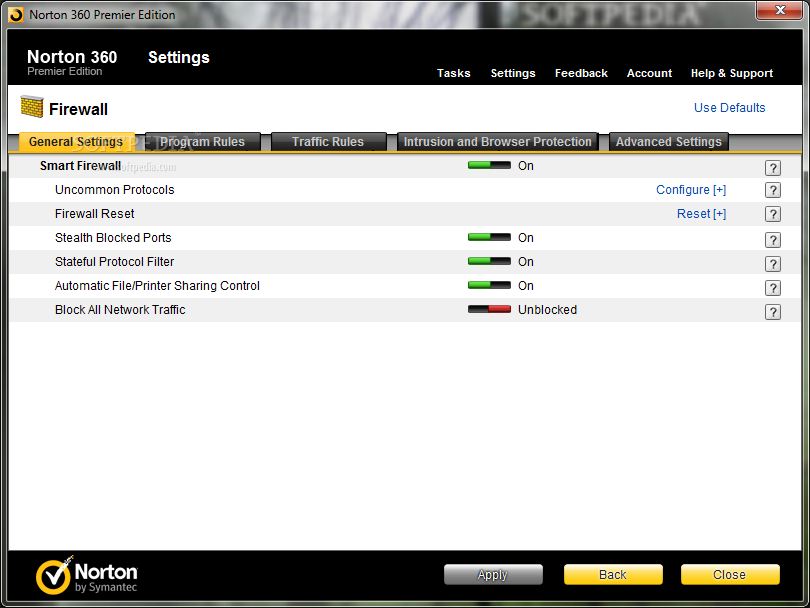Image resolution: width=810 pixels, height=608 pixels.
Task: Click the Apply button
Action: point(493,574)
